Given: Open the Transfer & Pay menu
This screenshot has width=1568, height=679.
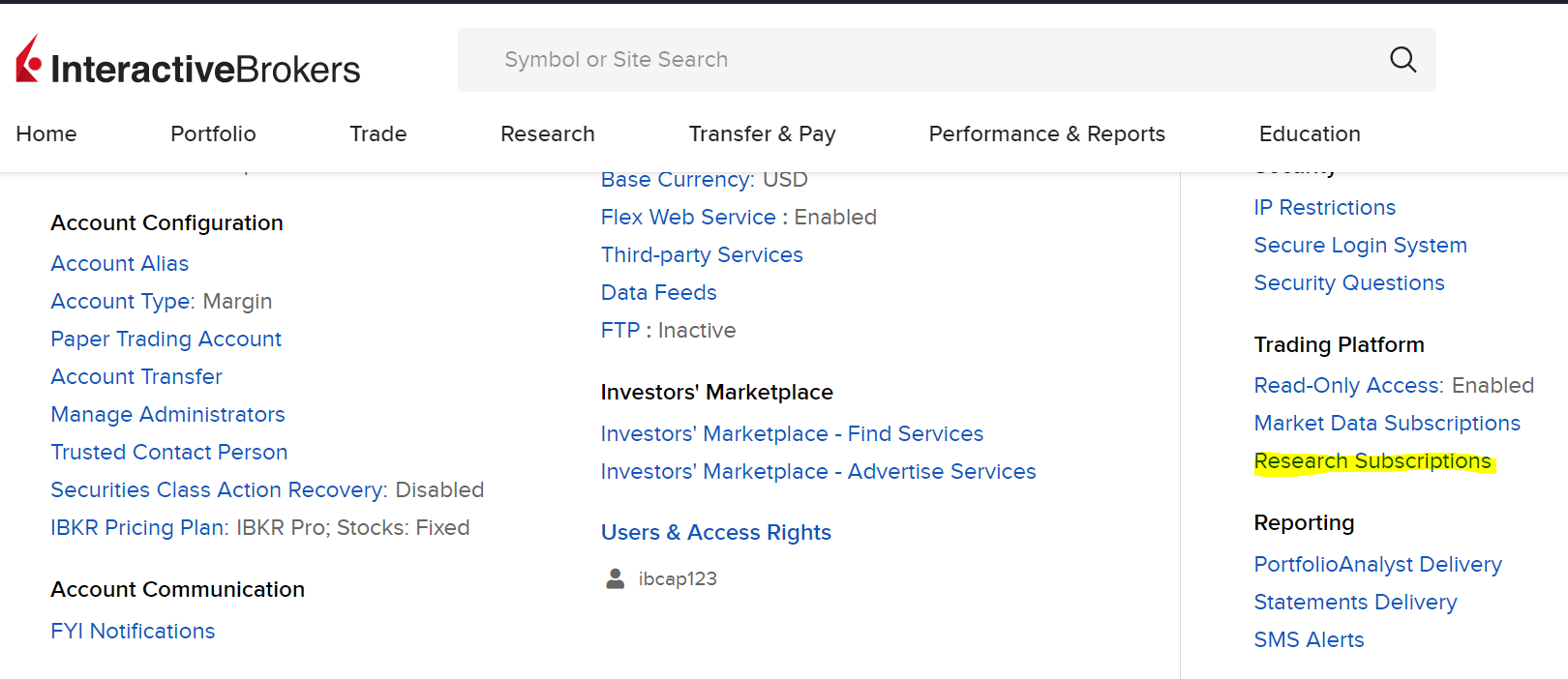Looking at the screenshot, I should [762, 133].
